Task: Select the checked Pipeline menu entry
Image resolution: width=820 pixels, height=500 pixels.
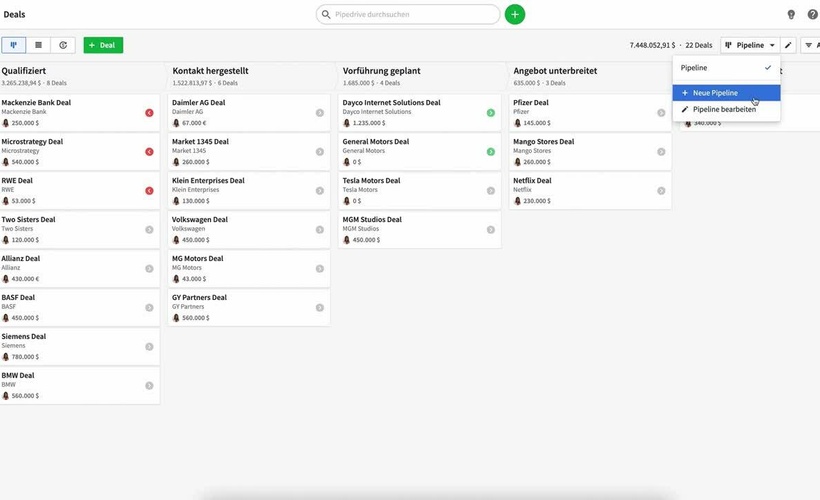Action: [x=726, y=68]
